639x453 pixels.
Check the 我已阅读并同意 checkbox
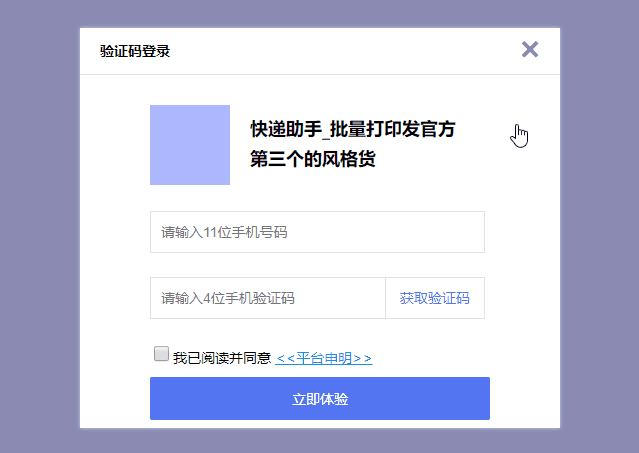click(x=161, y=354)
